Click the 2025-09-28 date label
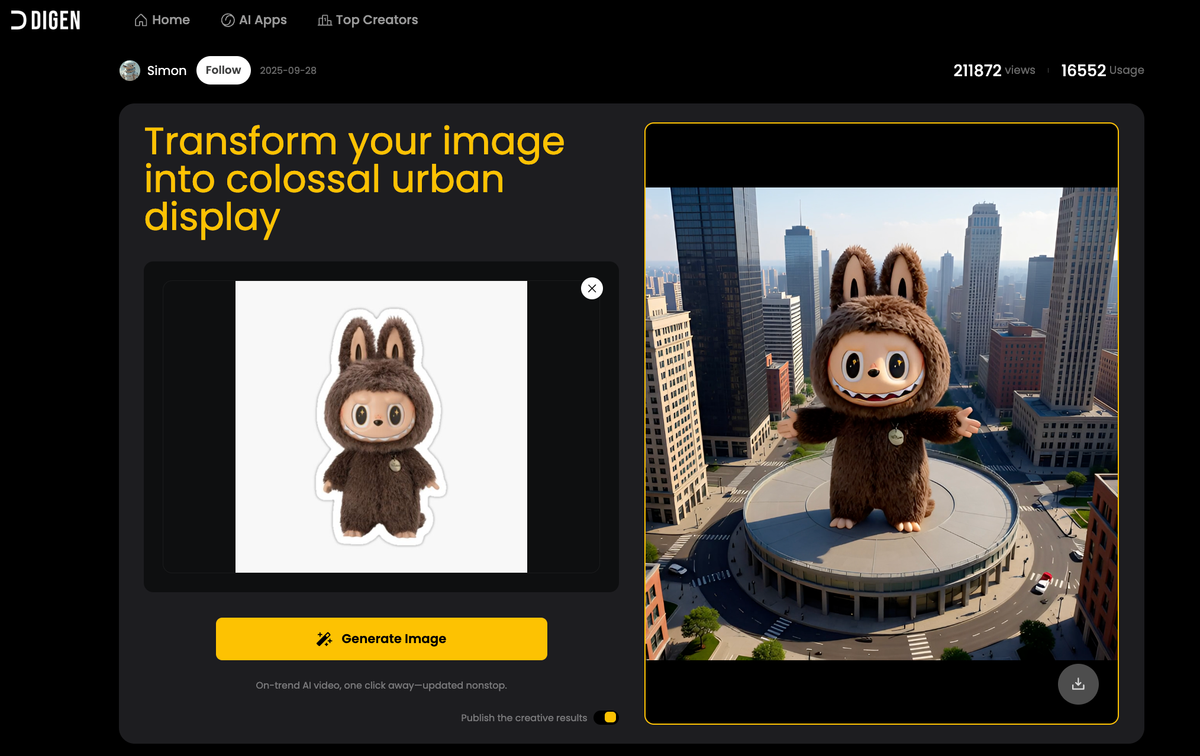1200x756 pixels. point(290,70)
